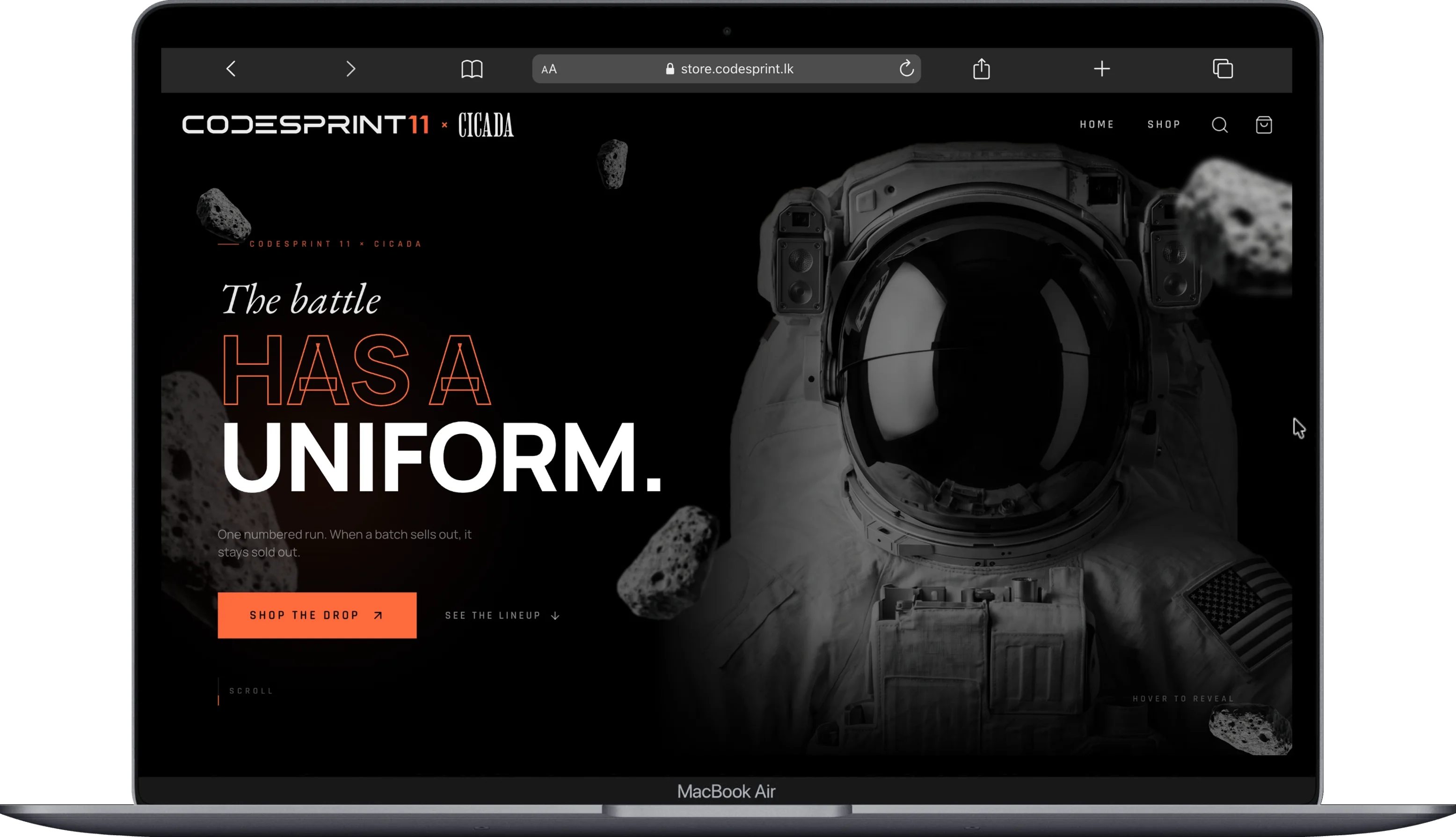Click the "One numbered run" description text

345,543
